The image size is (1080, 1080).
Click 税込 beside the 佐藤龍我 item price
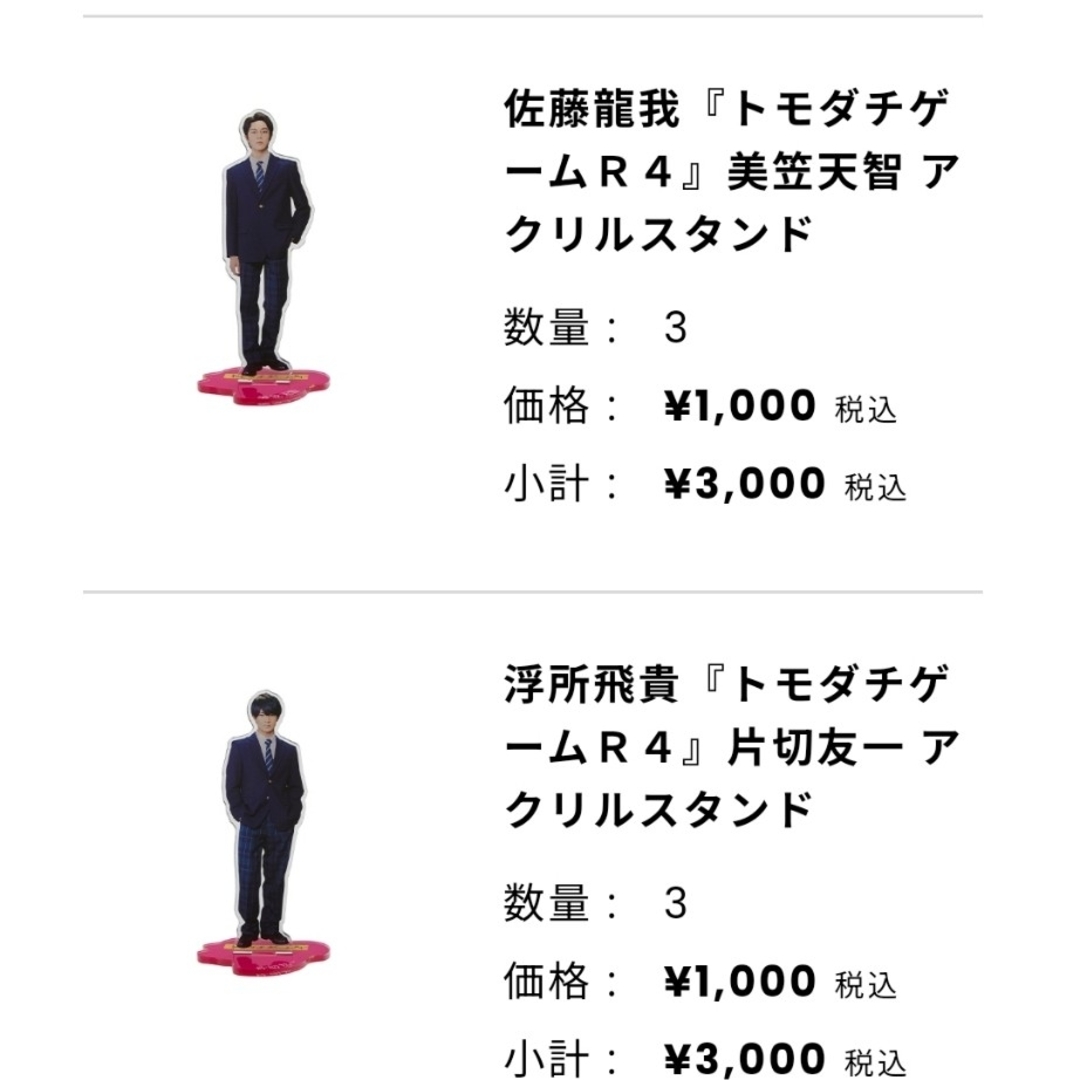[866, 410]
